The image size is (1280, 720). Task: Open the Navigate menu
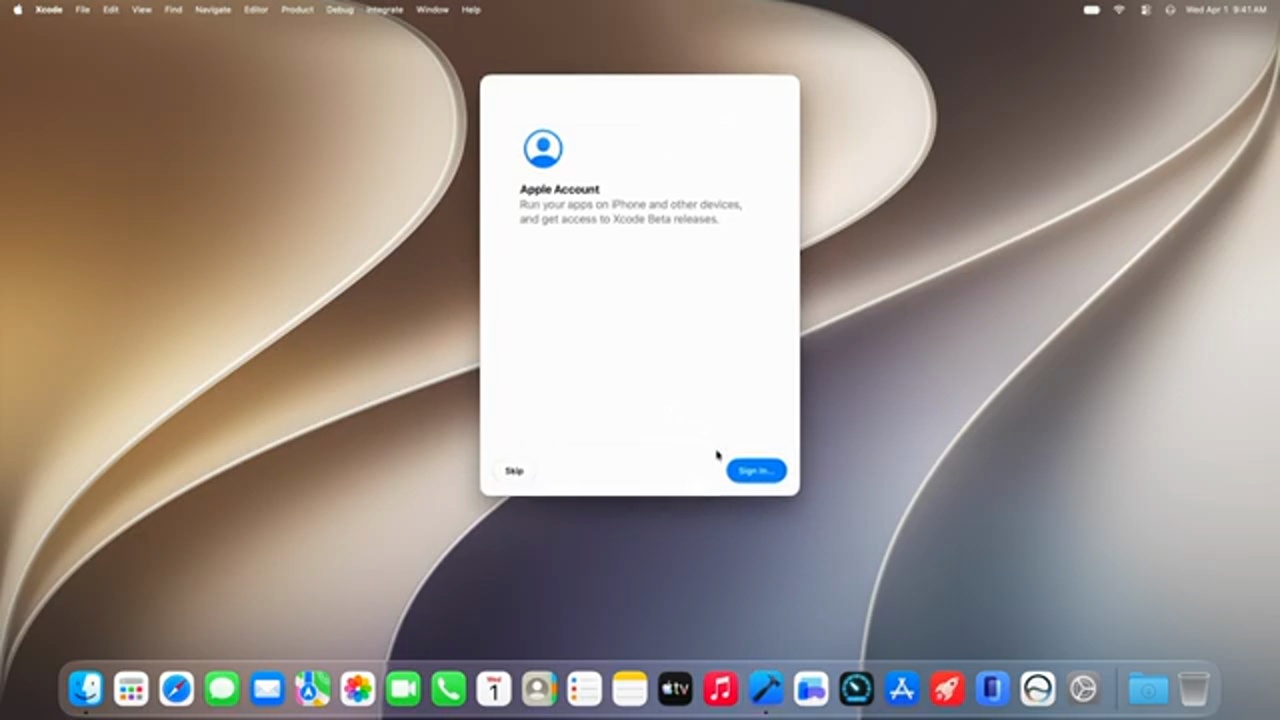(213, 9)
